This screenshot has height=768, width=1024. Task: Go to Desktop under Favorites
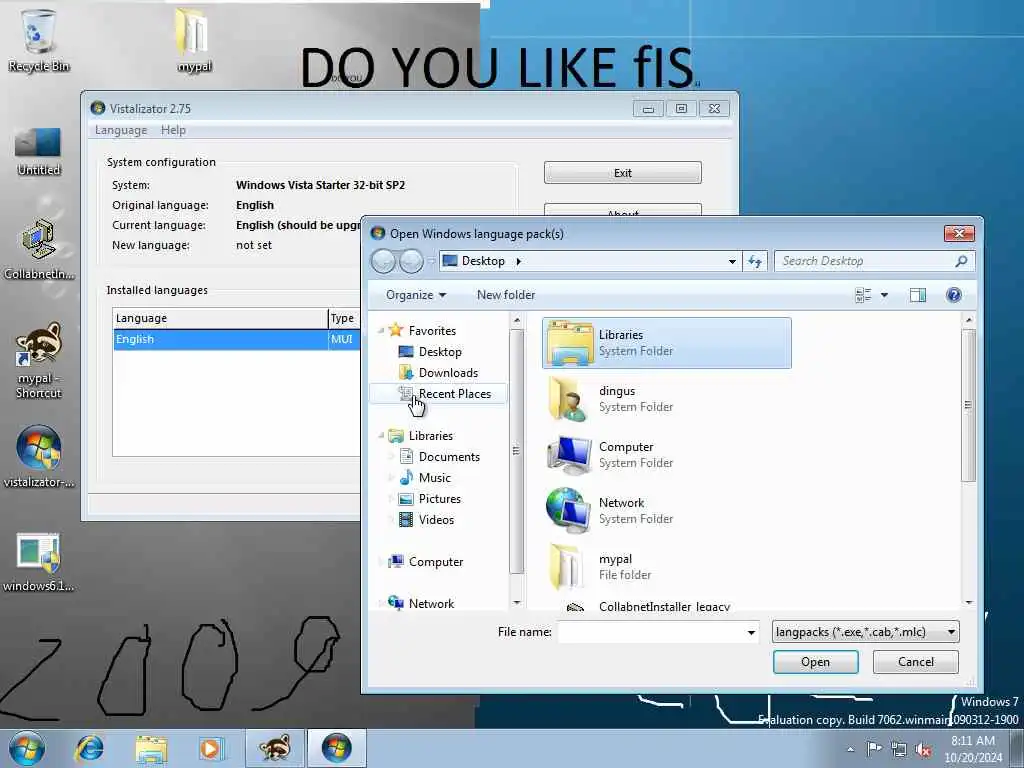[x=440, y=351]
